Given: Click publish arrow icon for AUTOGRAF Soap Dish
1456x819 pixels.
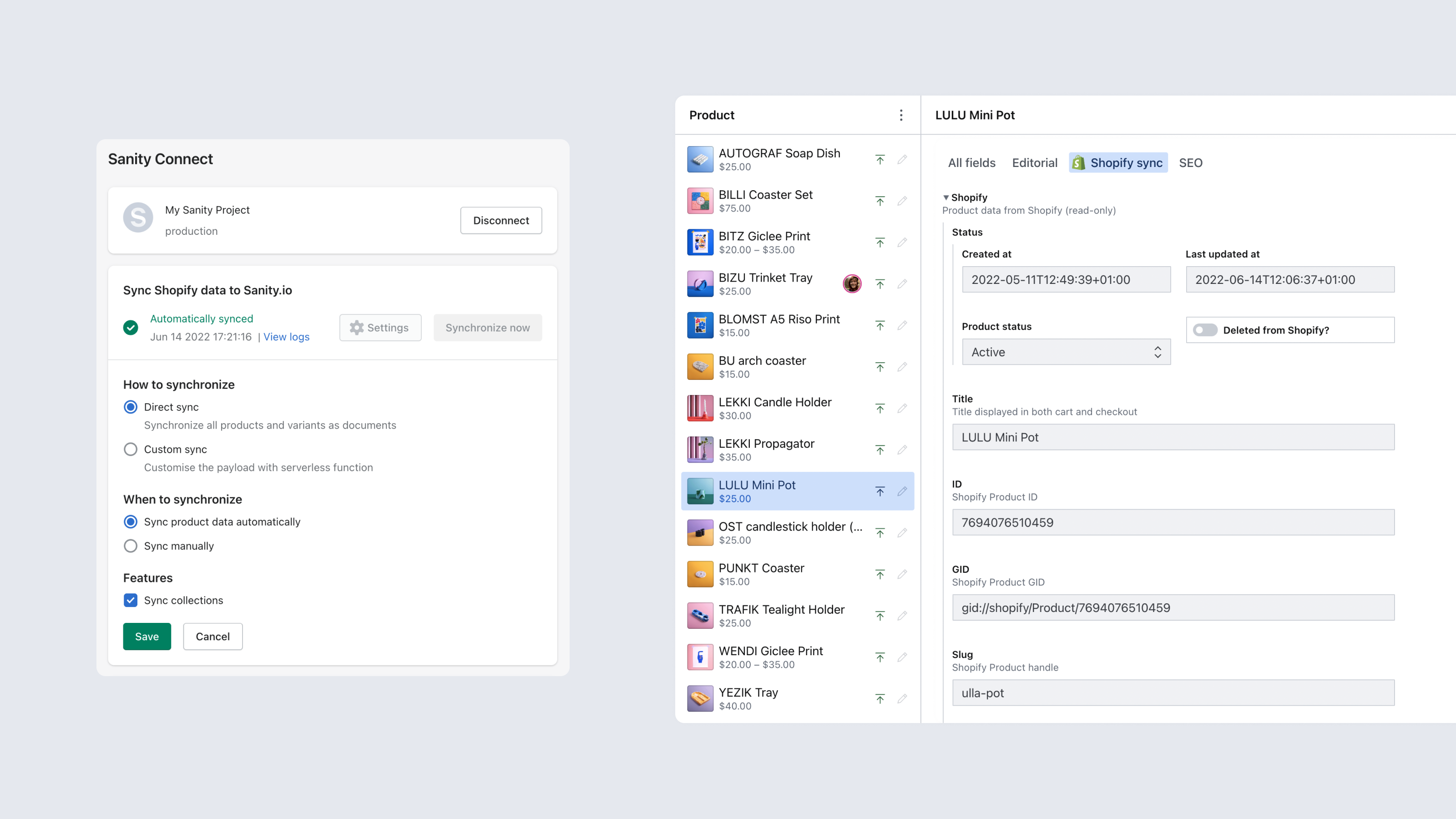Looking at the screenshot, I should pyautogui.click(x=880, y=159).
